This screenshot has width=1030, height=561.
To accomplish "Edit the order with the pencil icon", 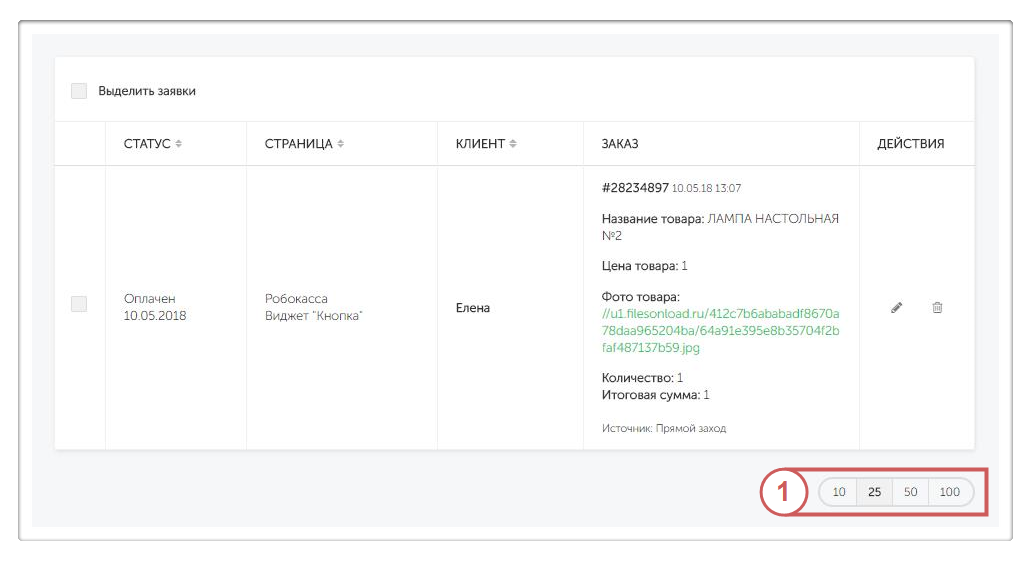I will tap(897, 308).
